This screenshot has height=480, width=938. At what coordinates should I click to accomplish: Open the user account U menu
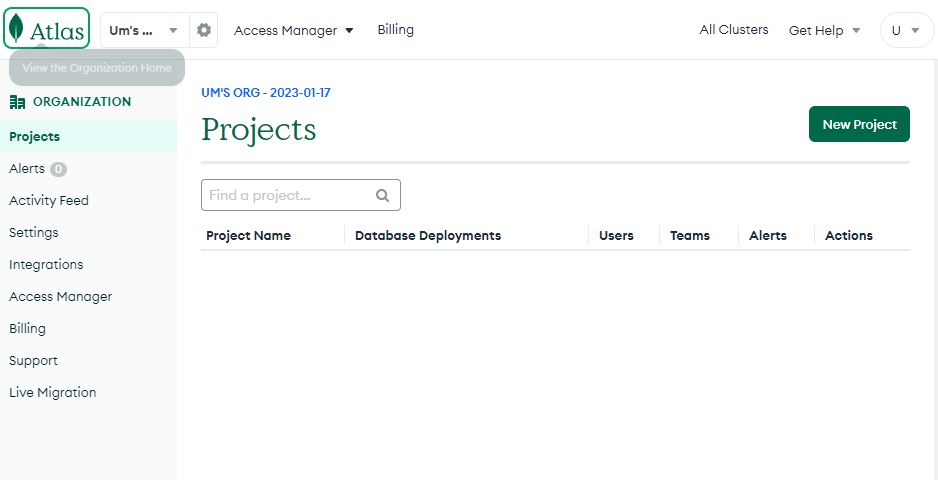(x=906, y=30)
